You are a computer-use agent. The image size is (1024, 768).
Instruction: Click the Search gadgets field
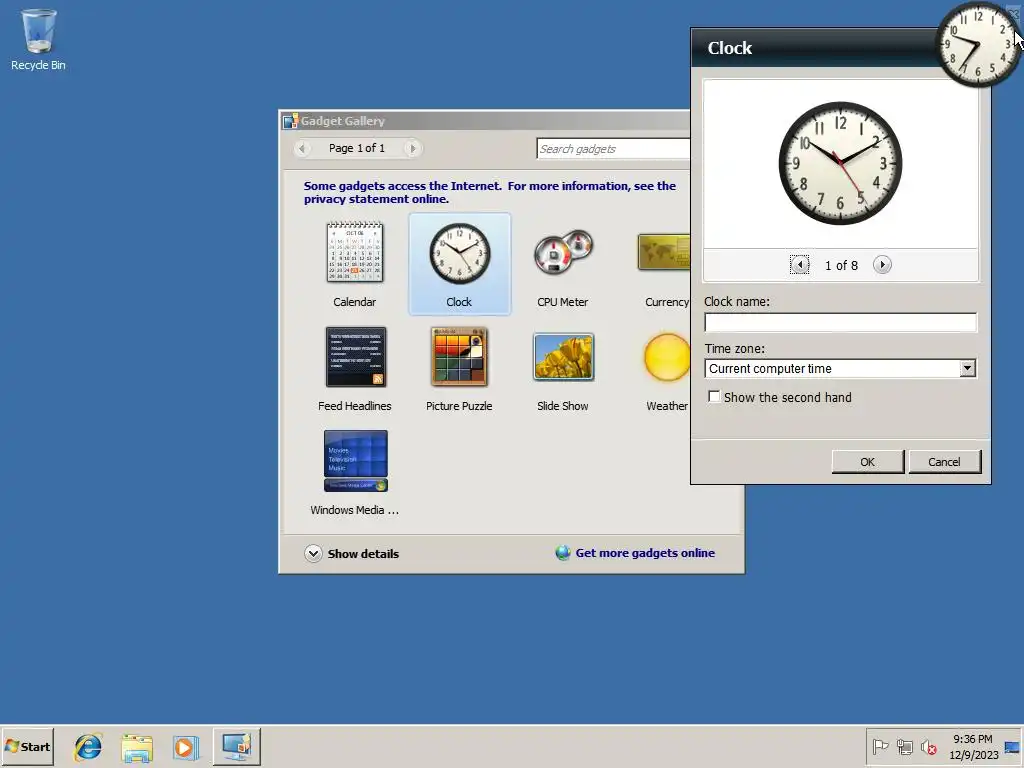[613, 149]
